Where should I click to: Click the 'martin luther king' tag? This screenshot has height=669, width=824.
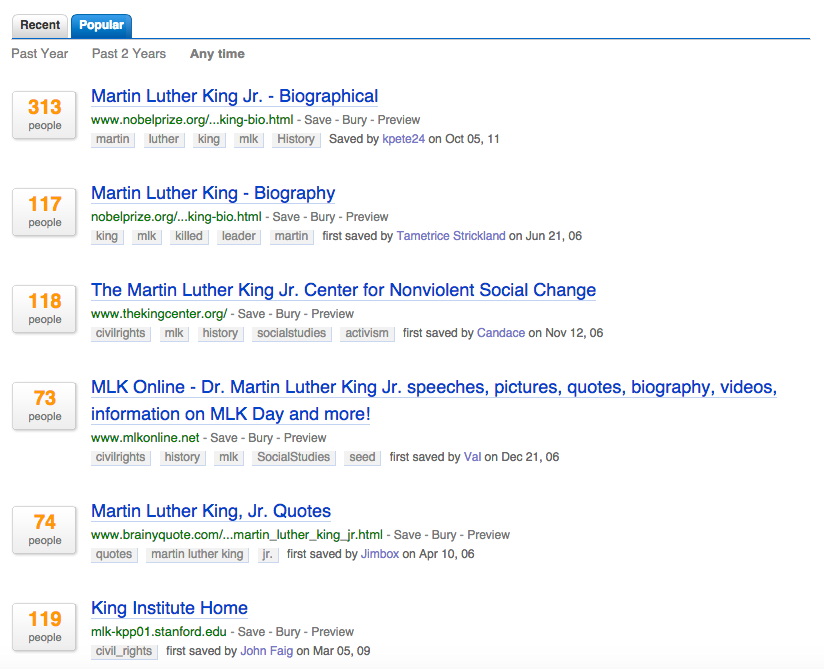[197, 555]
